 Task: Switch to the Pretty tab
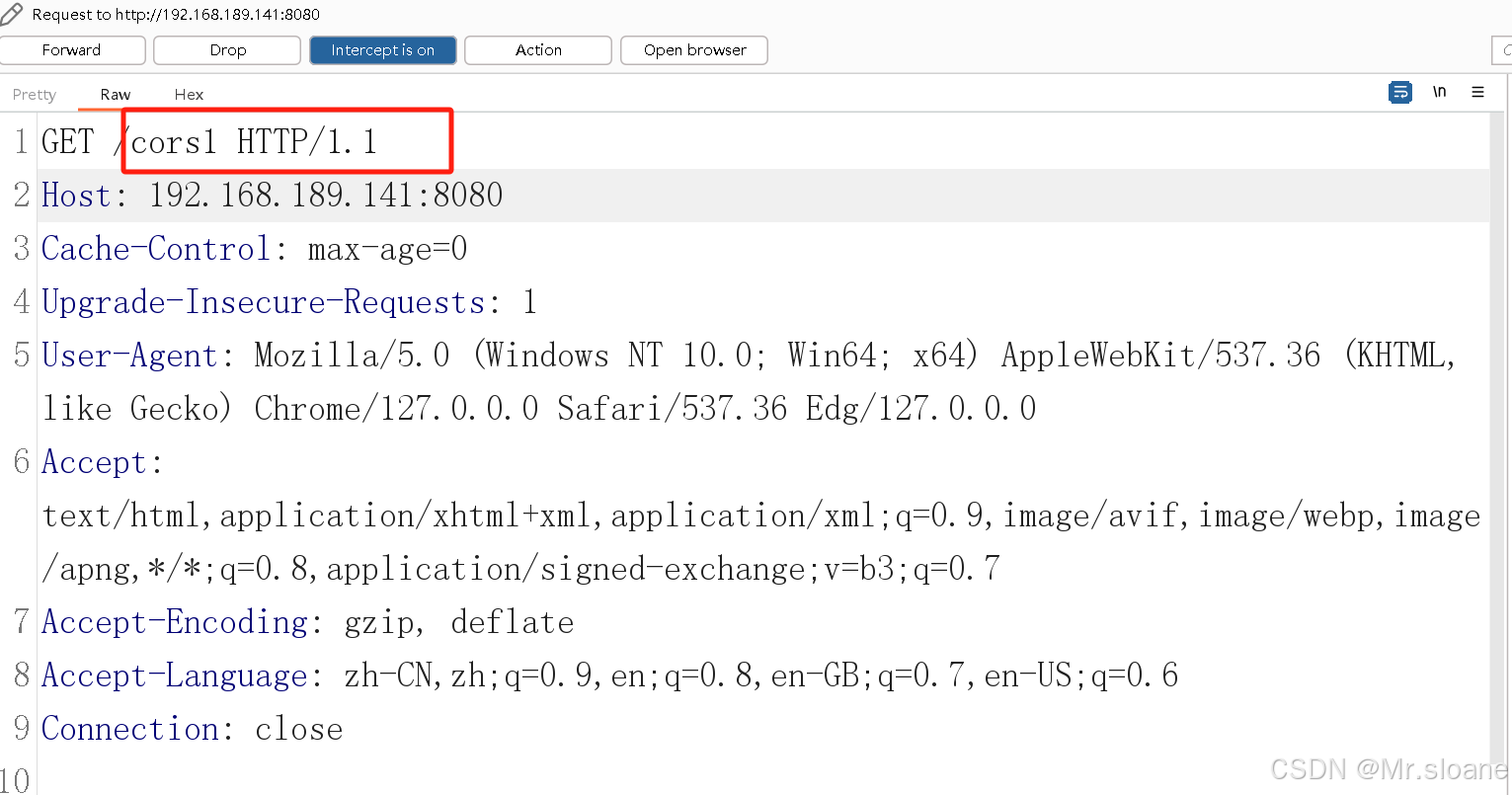tap(35, 95)
